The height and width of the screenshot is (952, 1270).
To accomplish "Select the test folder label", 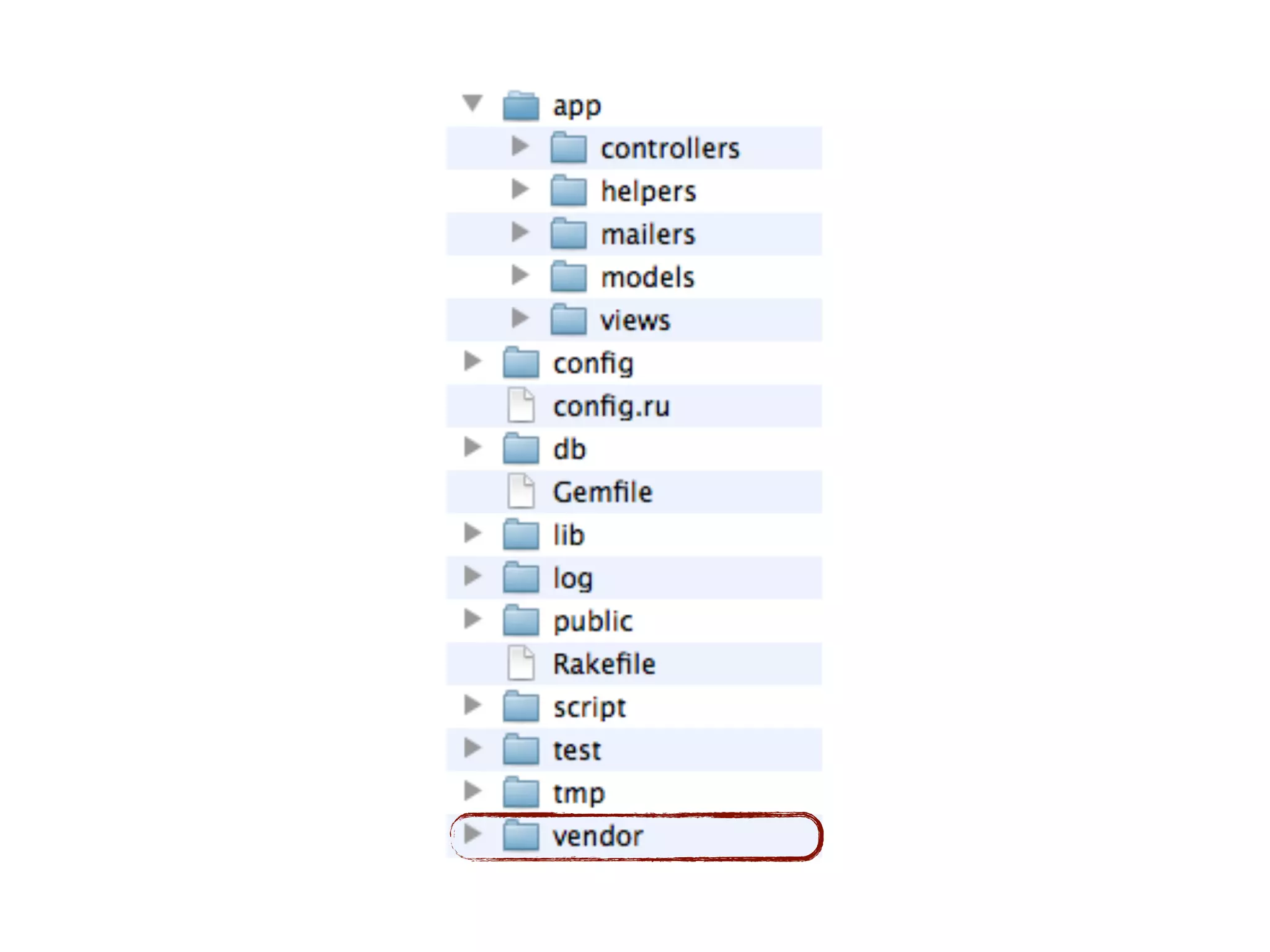I will [577, 751].
